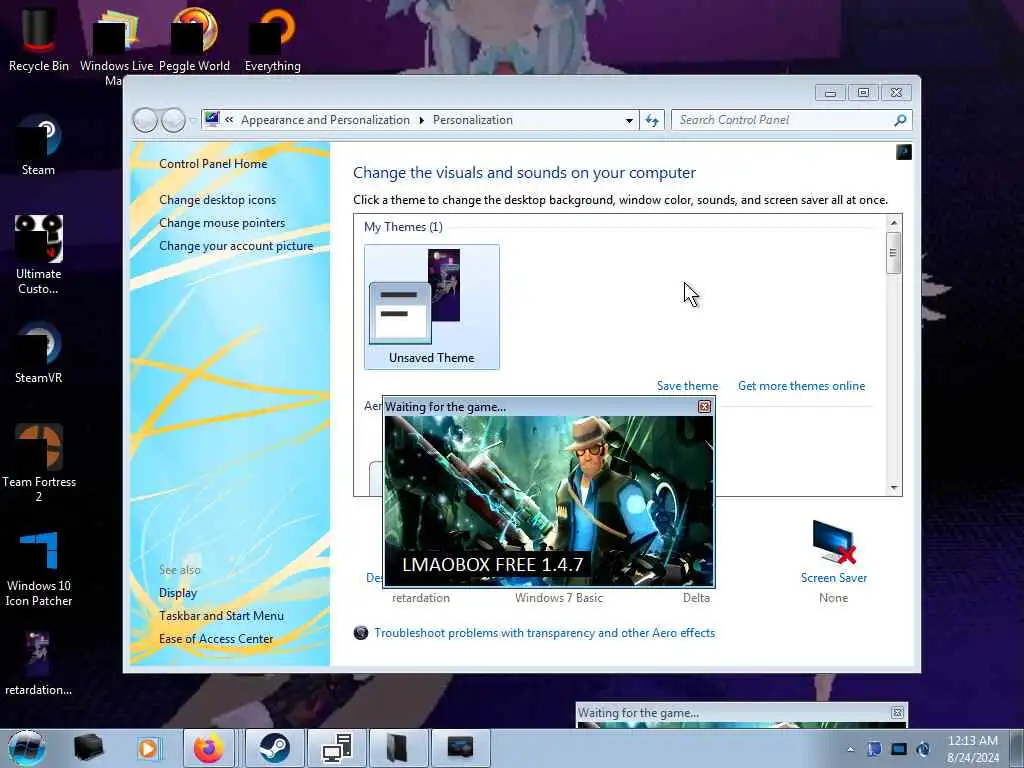The height and width of the screenshot is (768, 1024).
Task: Open Firefox from the taskbar
Action: (209, 748)
